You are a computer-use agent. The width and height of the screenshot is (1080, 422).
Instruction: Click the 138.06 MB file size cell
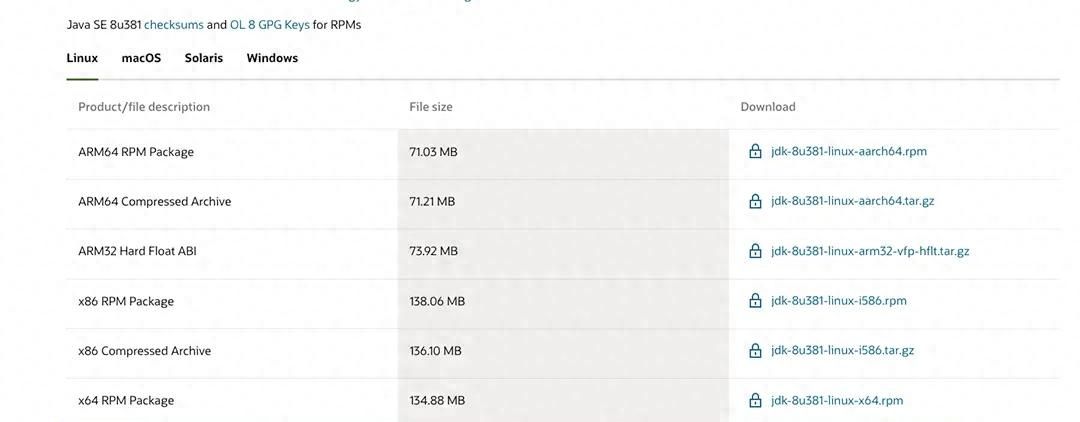pyautogui.click(x=437, y=301)
